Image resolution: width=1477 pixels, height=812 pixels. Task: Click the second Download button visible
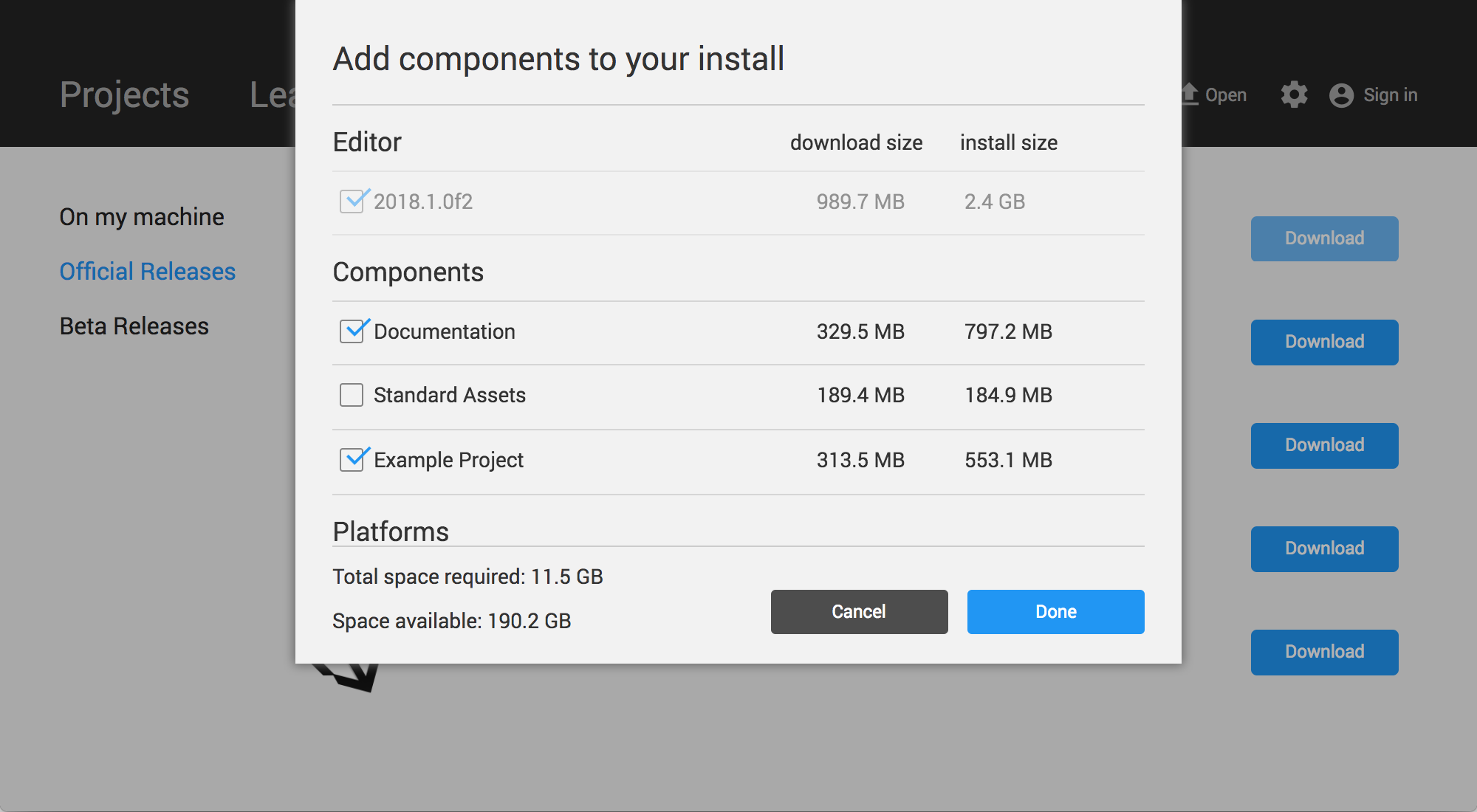coord(1325,341)
